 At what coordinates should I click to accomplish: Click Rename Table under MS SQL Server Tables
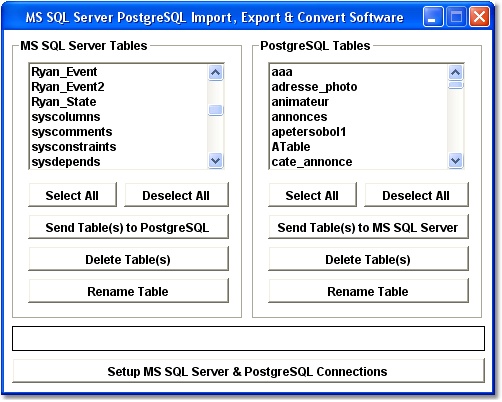tap(128, 291)
